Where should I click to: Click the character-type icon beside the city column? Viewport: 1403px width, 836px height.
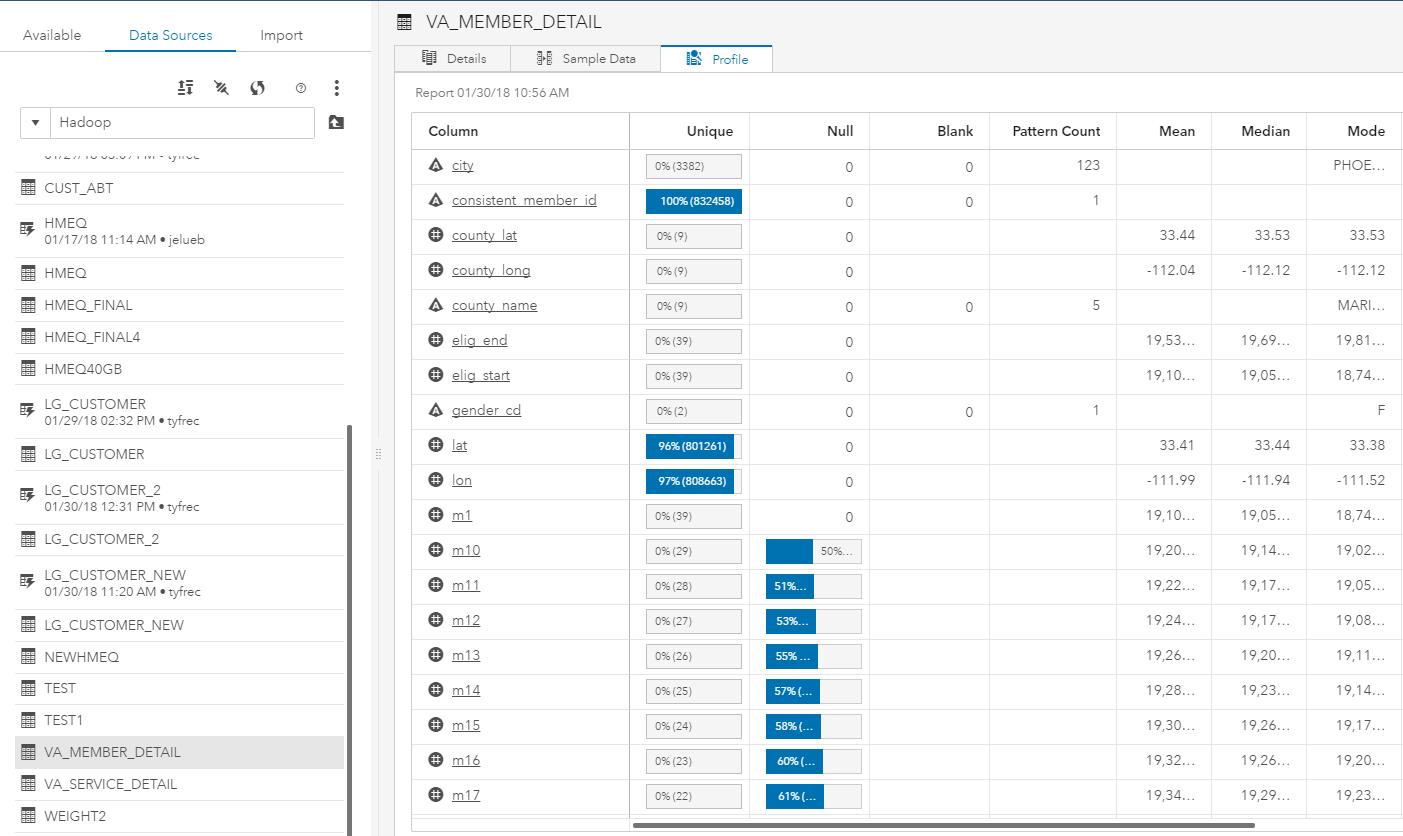point(433,165)
